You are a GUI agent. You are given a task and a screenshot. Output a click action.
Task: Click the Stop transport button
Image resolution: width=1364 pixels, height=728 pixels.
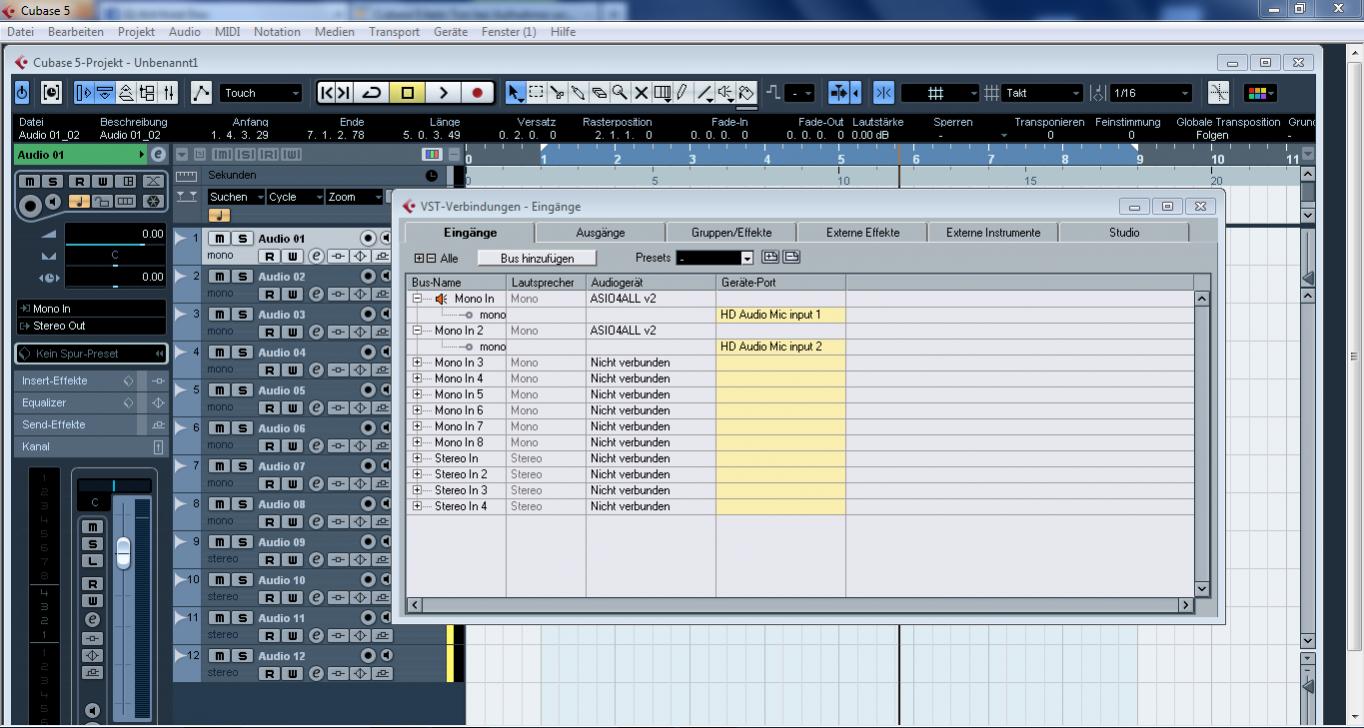pyautogui.click(x=407, y=93)
